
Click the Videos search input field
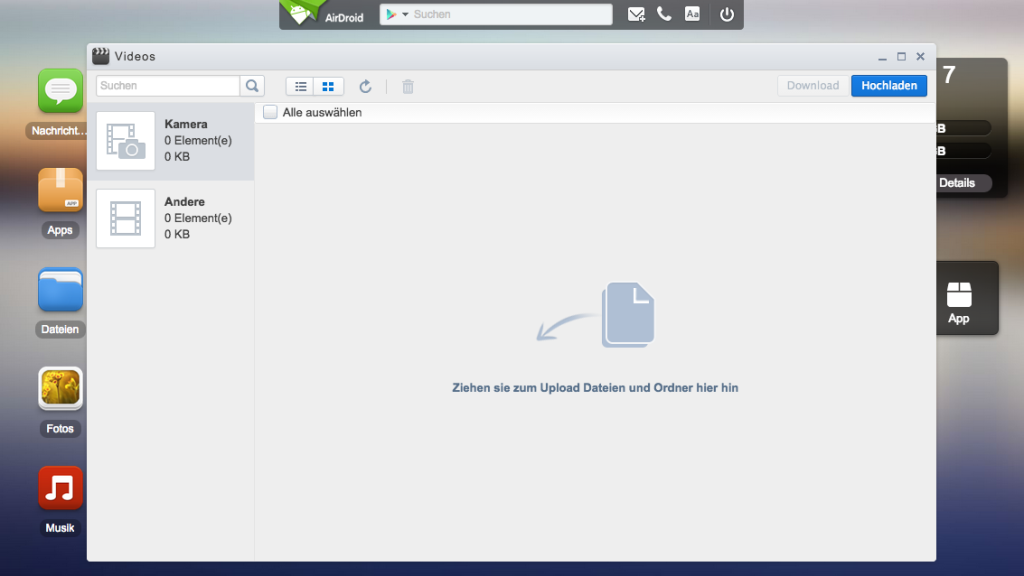167,86
